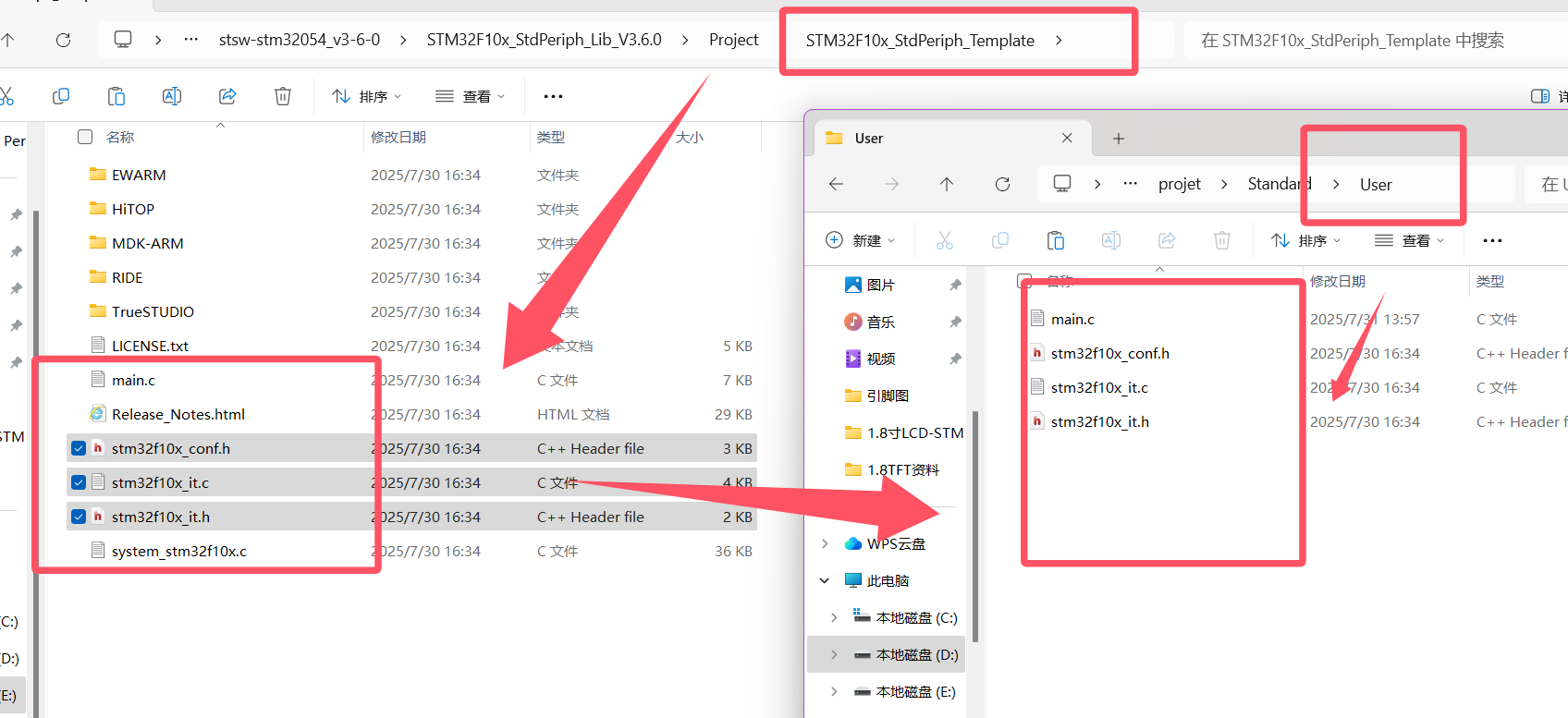Open the 新建 dropdown in the User window

(x=861, y=240)
